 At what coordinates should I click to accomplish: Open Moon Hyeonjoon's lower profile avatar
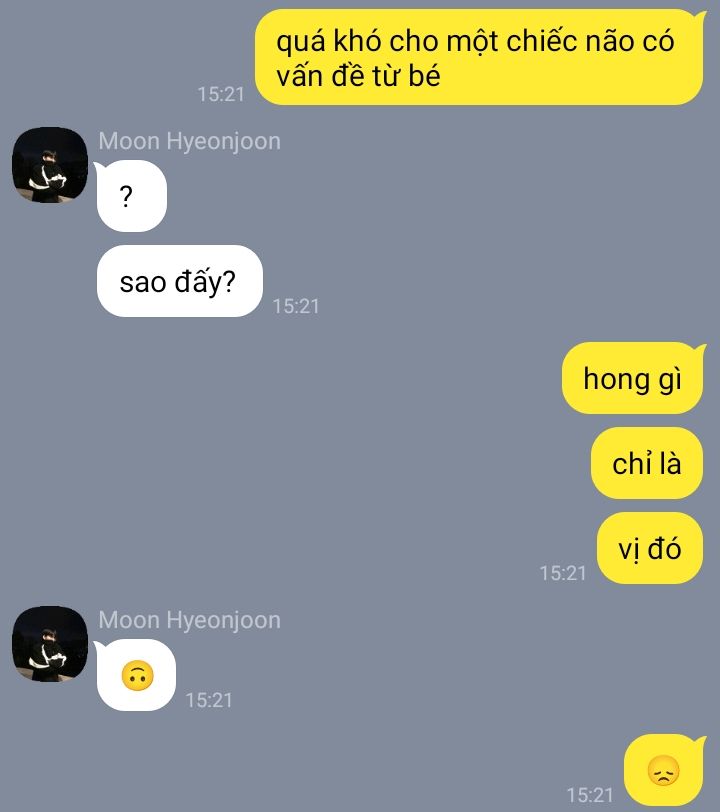pos(50,644)
